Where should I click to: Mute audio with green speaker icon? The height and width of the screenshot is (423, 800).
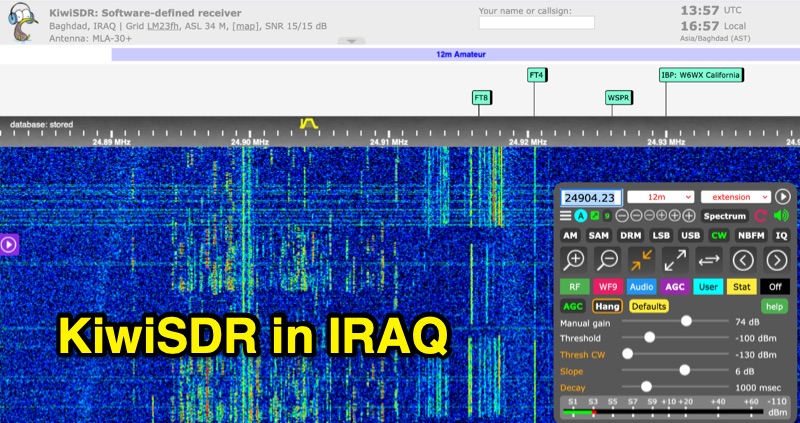coord(781,216)
